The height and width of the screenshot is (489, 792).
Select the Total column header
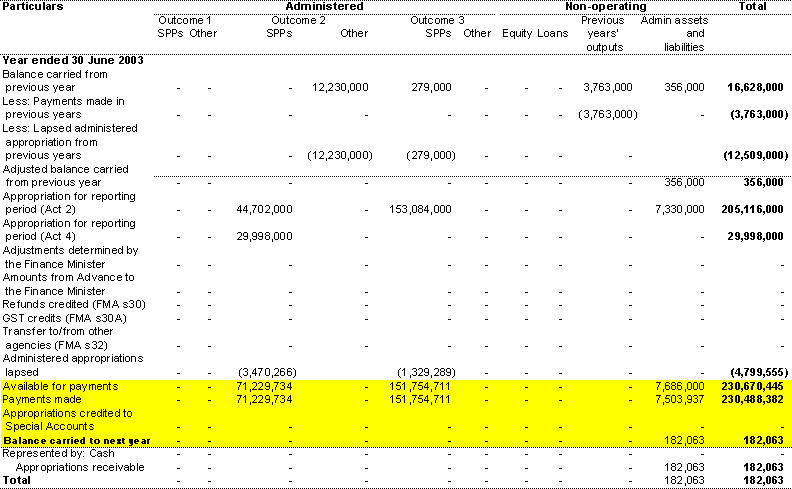[752, 7]
